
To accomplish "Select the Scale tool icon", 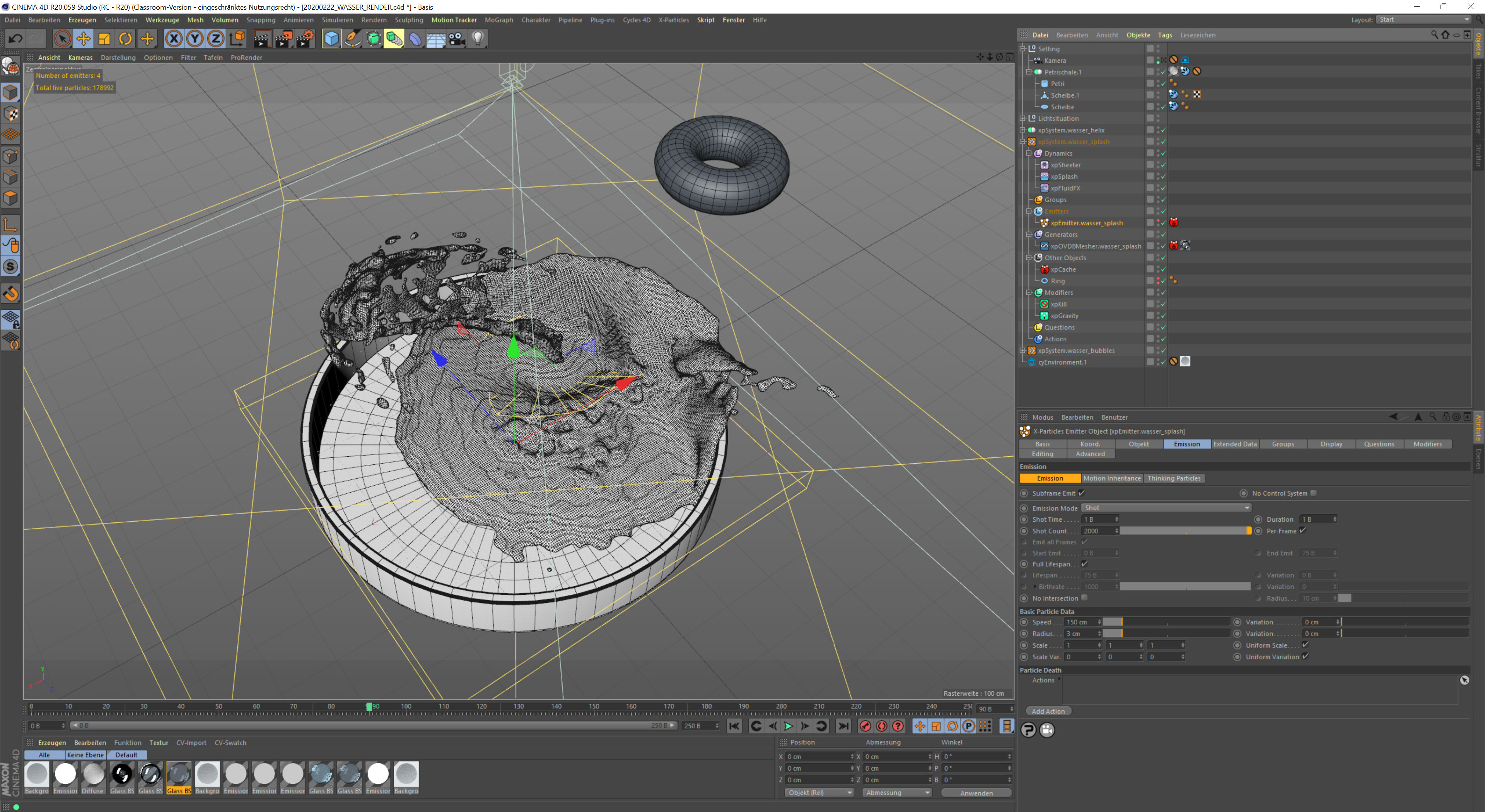I will tap(104, 39).
